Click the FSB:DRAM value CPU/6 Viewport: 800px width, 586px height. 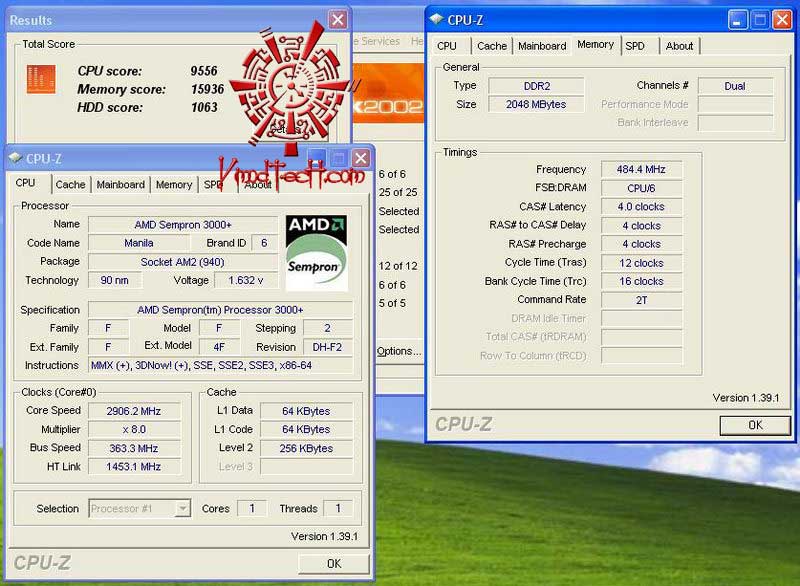tap(641, 188)
